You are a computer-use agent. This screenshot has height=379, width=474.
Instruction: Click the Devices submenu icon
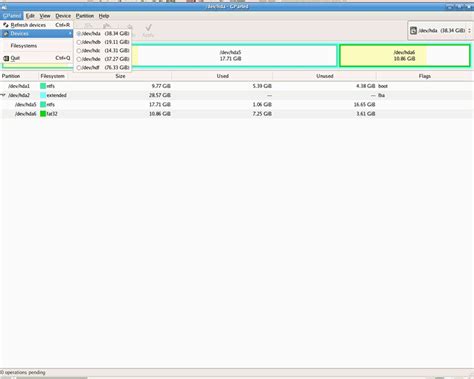point(6,34)
